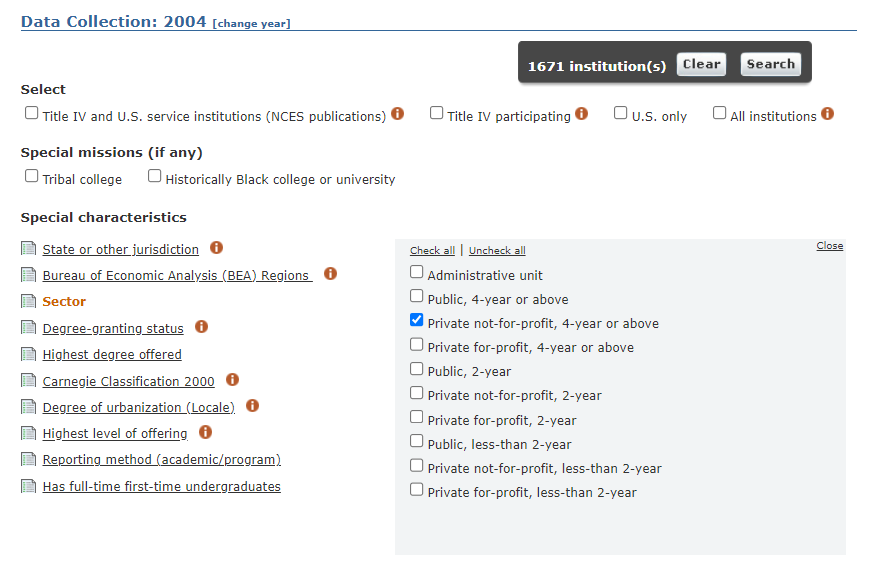This screenshot has width=892, height=568.
Task: Select the Sector characteristic item
Action: [x=64, y=302]
